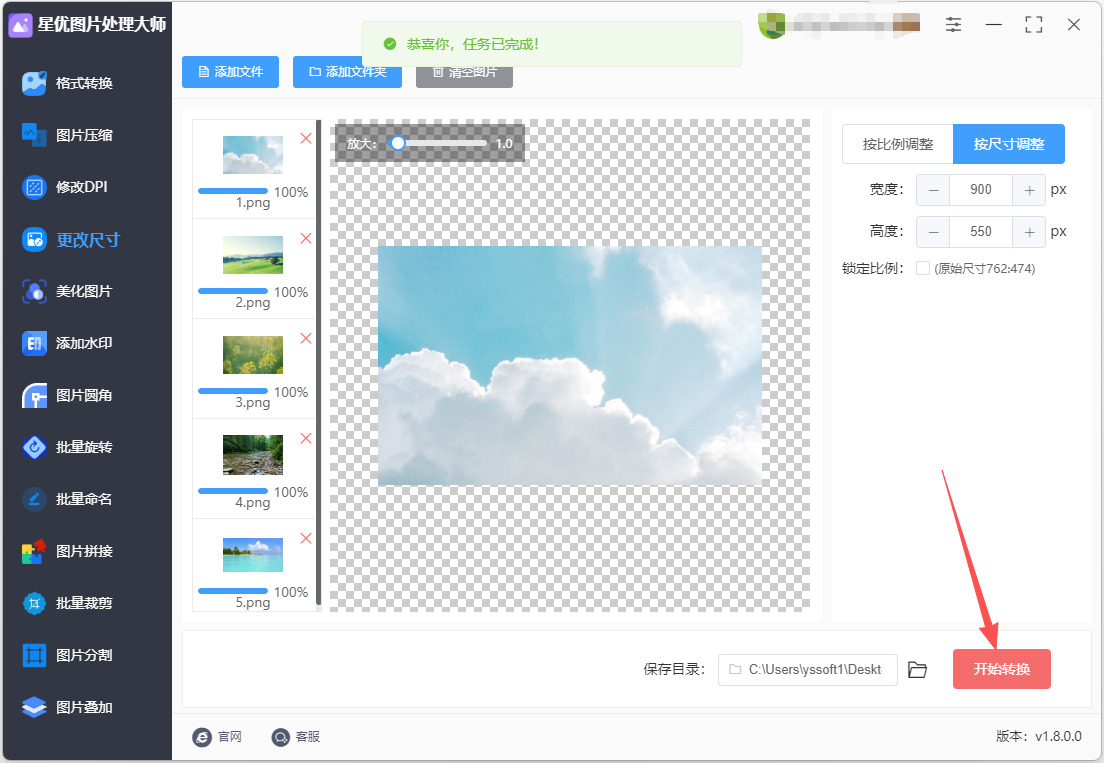1104x763 pixels.
Task: Select the 5.png beach thumbnail
Action: [253, 555]
